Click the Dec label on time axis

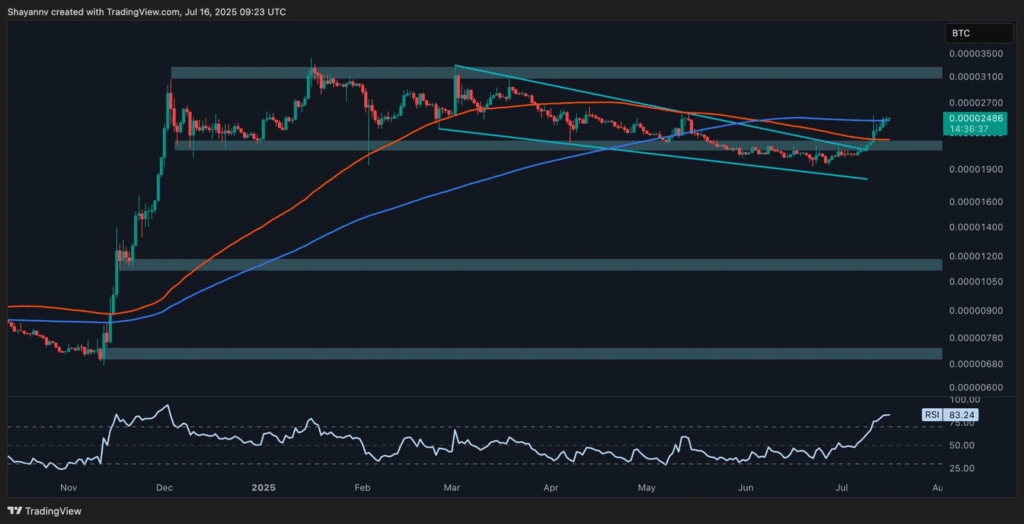tap(166, 487)
